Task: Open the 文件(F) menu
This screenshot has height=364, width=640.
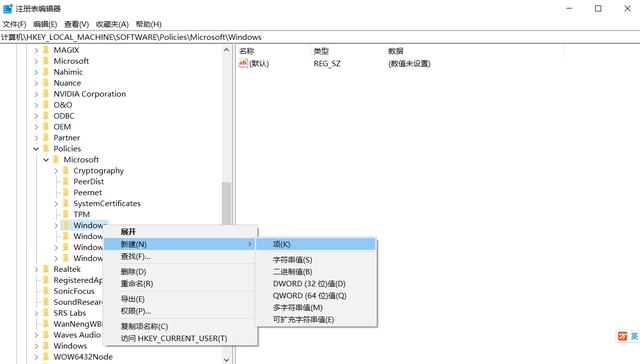Action: point(14,24)
